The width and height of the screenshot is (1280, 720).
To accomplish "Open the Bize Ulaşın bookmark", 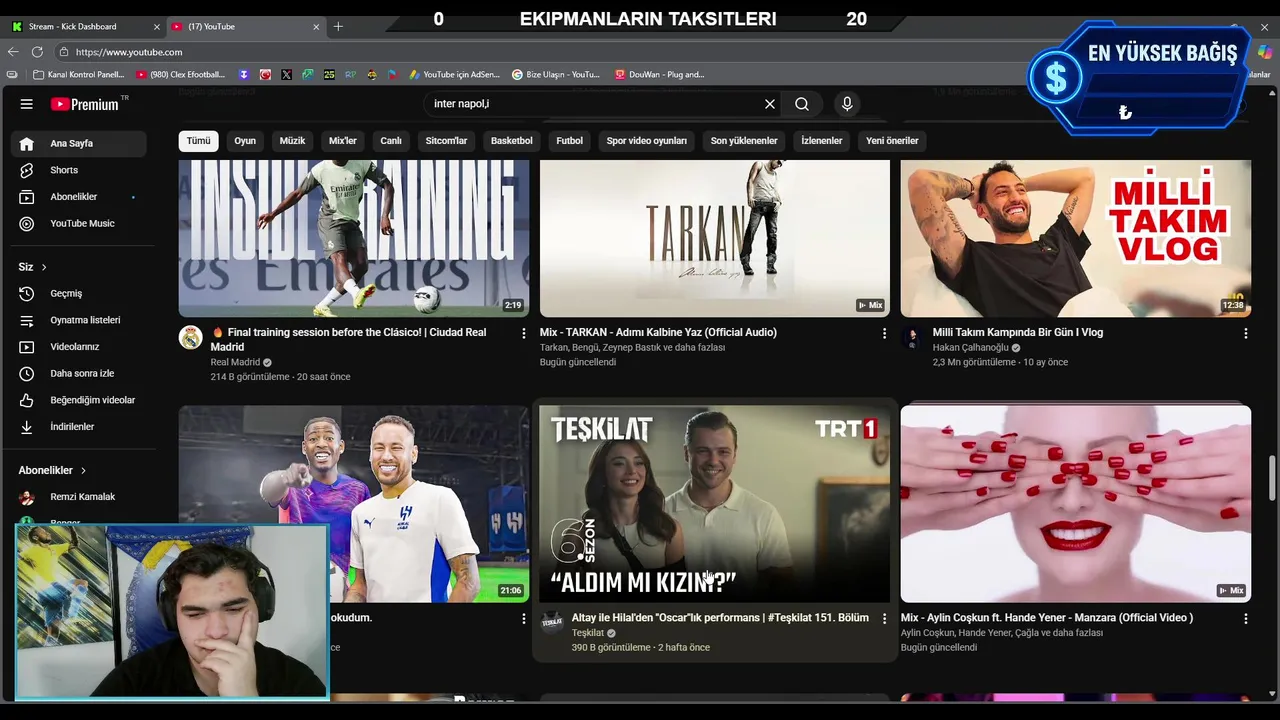I will coord(556,74).
